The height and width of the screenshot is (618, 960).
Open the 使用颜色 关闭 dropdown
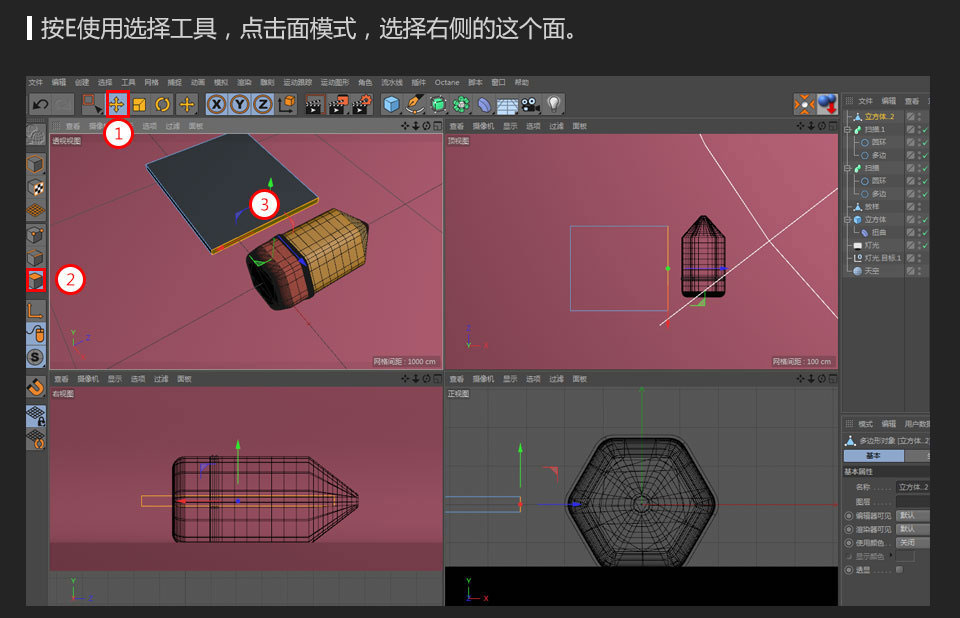tap(906, 542)
